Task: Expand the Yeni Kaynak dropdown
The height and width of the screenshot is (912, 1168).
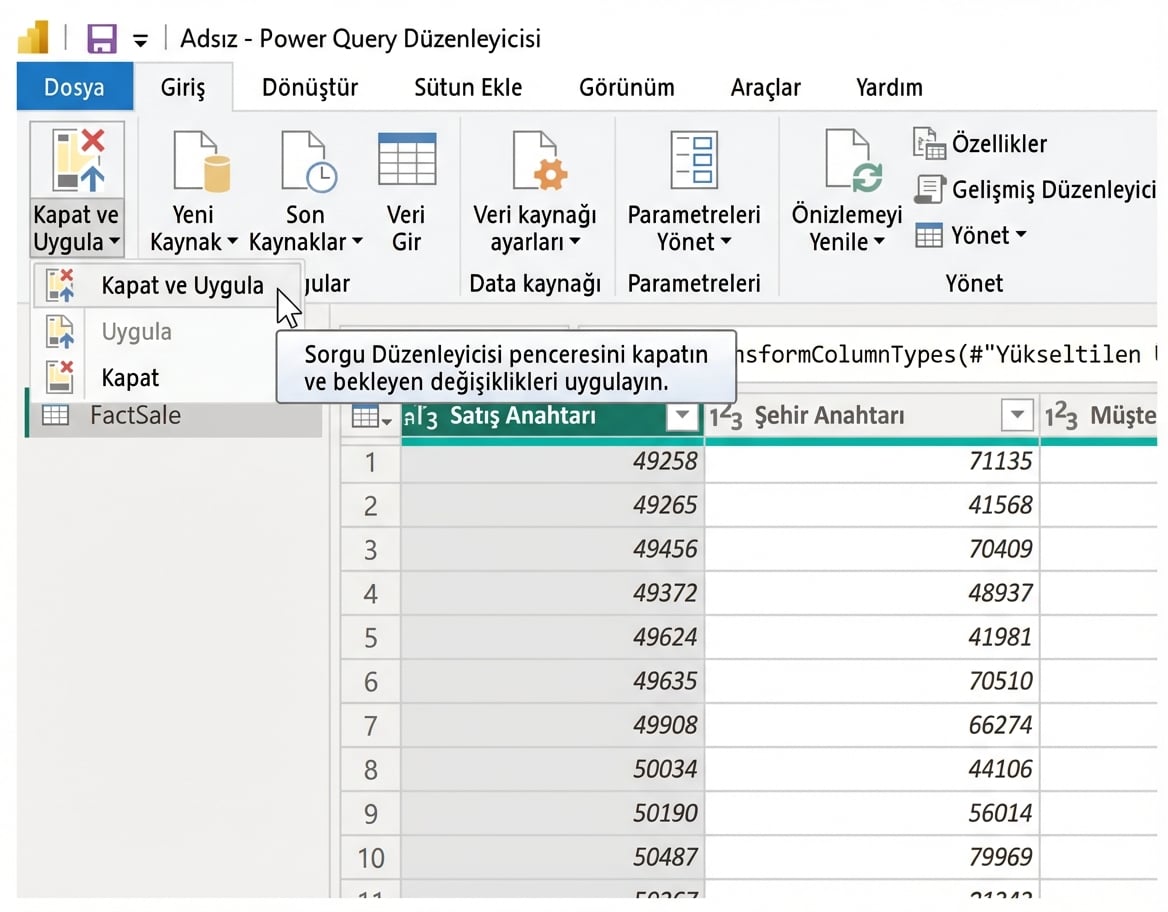Action: (x=232, y=241)
